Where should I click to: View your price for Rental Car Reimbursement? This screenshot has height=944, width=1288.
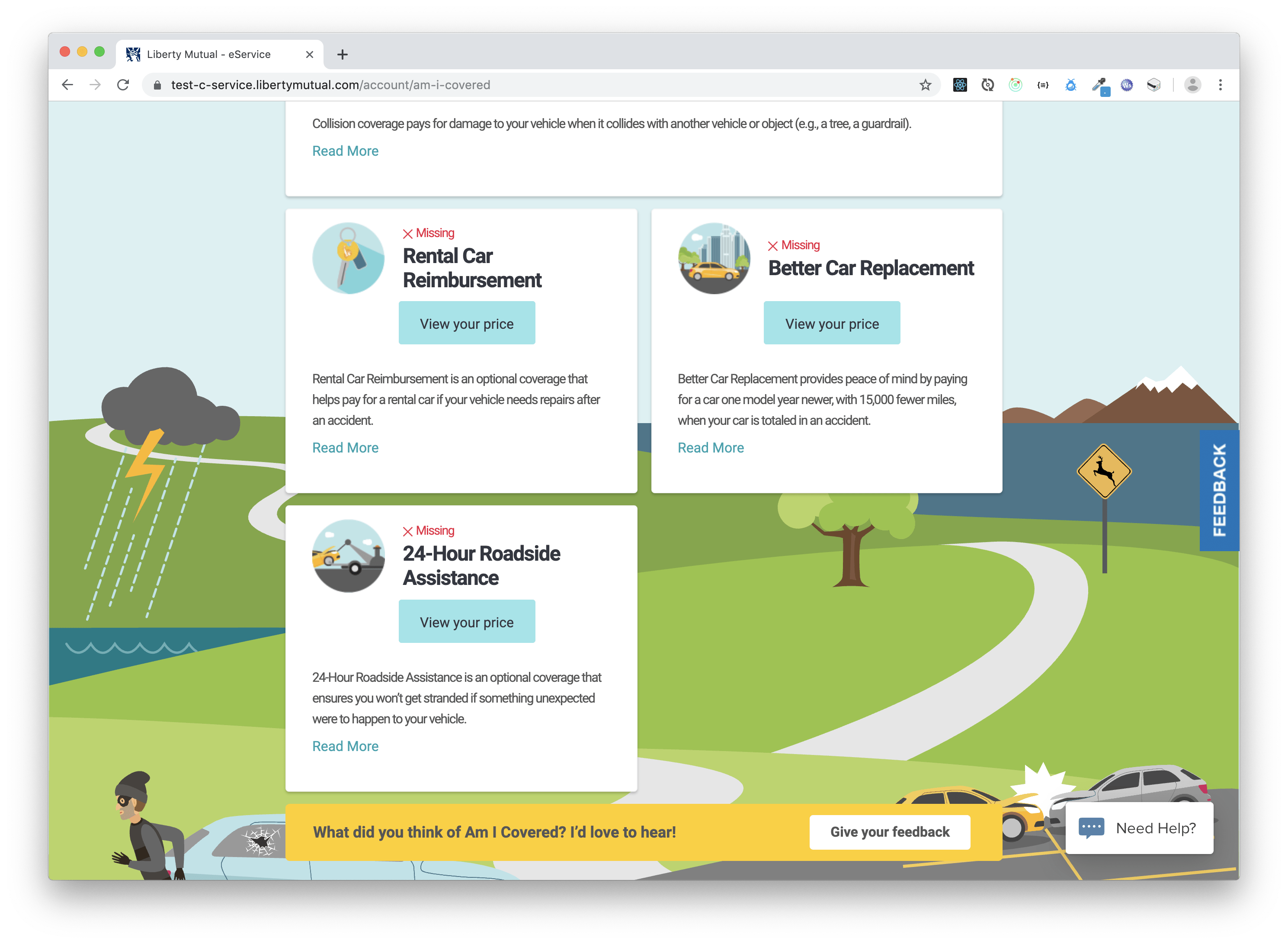(467, 323)
